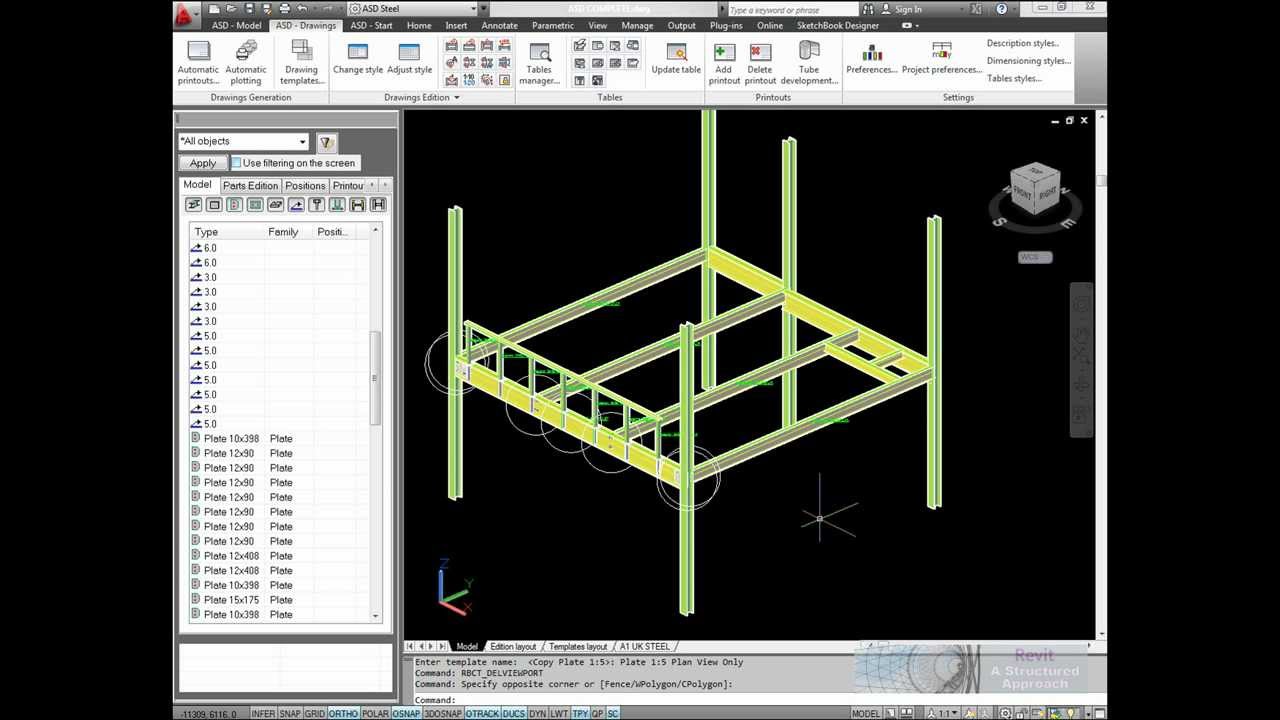Select Edition layout tab
This screenshot has height=720, width=1280.
[x=513, y=647]
